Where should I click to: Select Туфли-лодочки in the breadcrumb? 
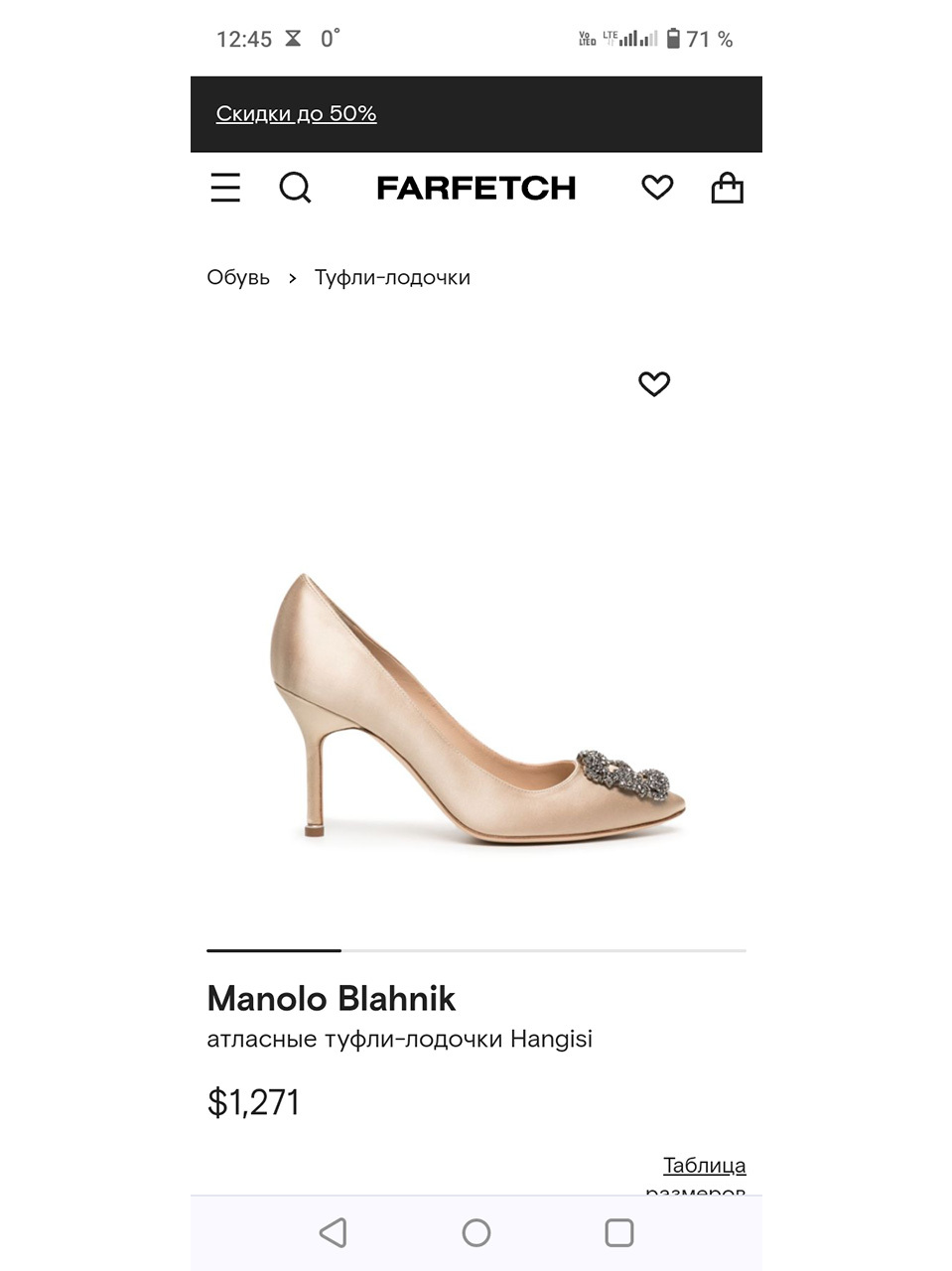[x=392, y=278]
